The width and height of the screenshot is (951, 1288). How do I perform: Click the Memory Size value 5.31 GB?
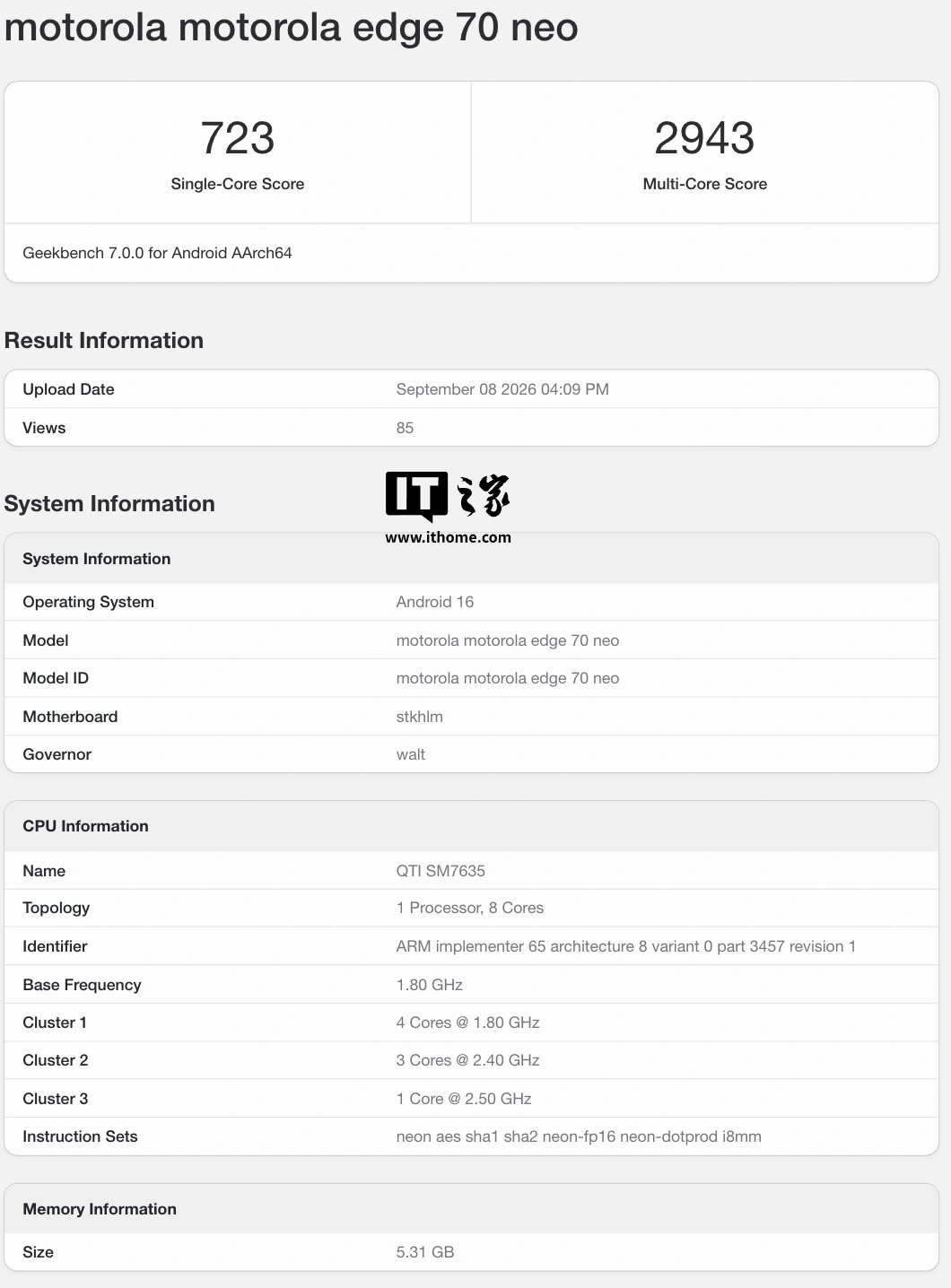click(x=425, y=1252)
